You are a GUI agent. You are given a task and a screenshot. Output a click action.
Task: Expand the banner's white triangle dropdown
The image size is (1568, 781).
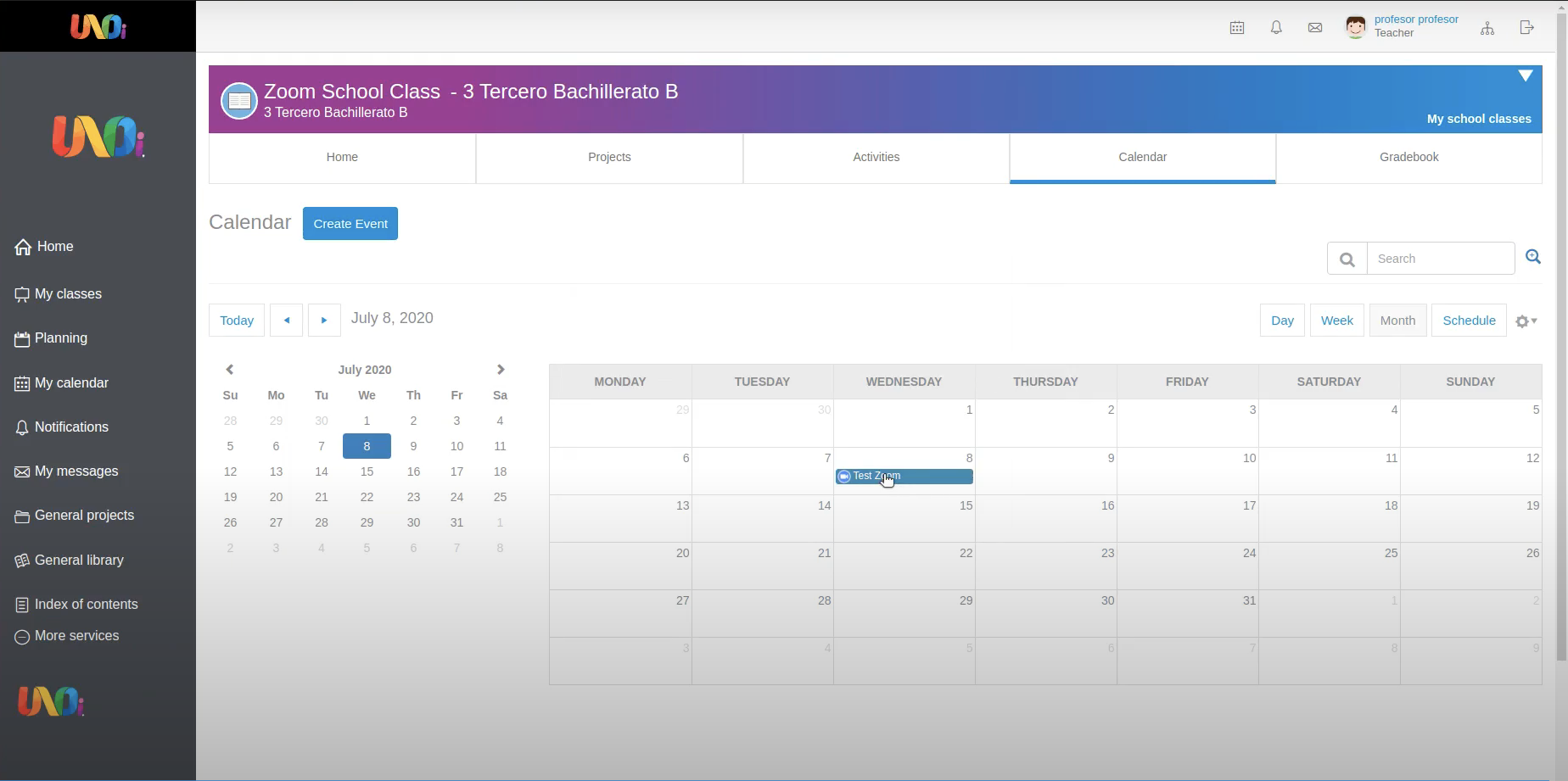[x=1525, y=76]
